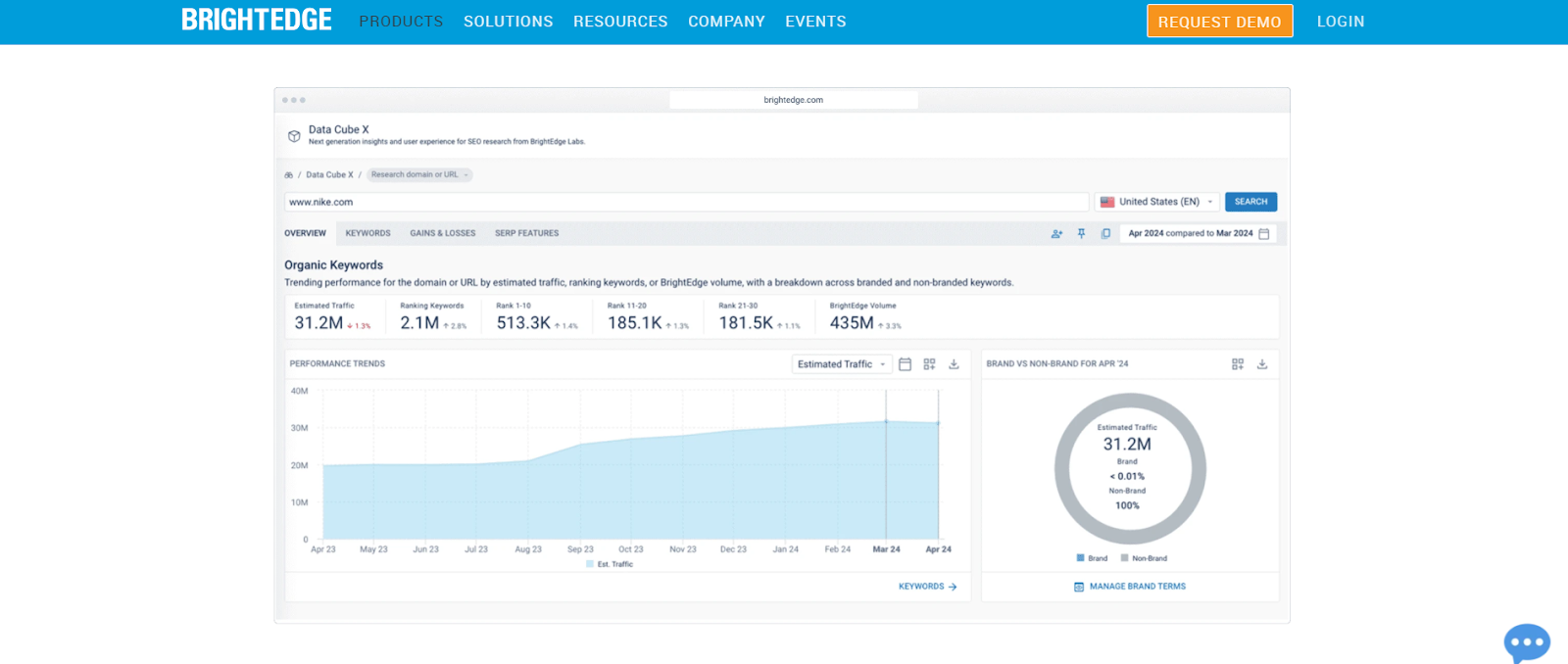Image resolution: width=1568 pixels, height=664 pixels.
Task: Toggle the Brand legend item
Action: tap(1092, 558)
